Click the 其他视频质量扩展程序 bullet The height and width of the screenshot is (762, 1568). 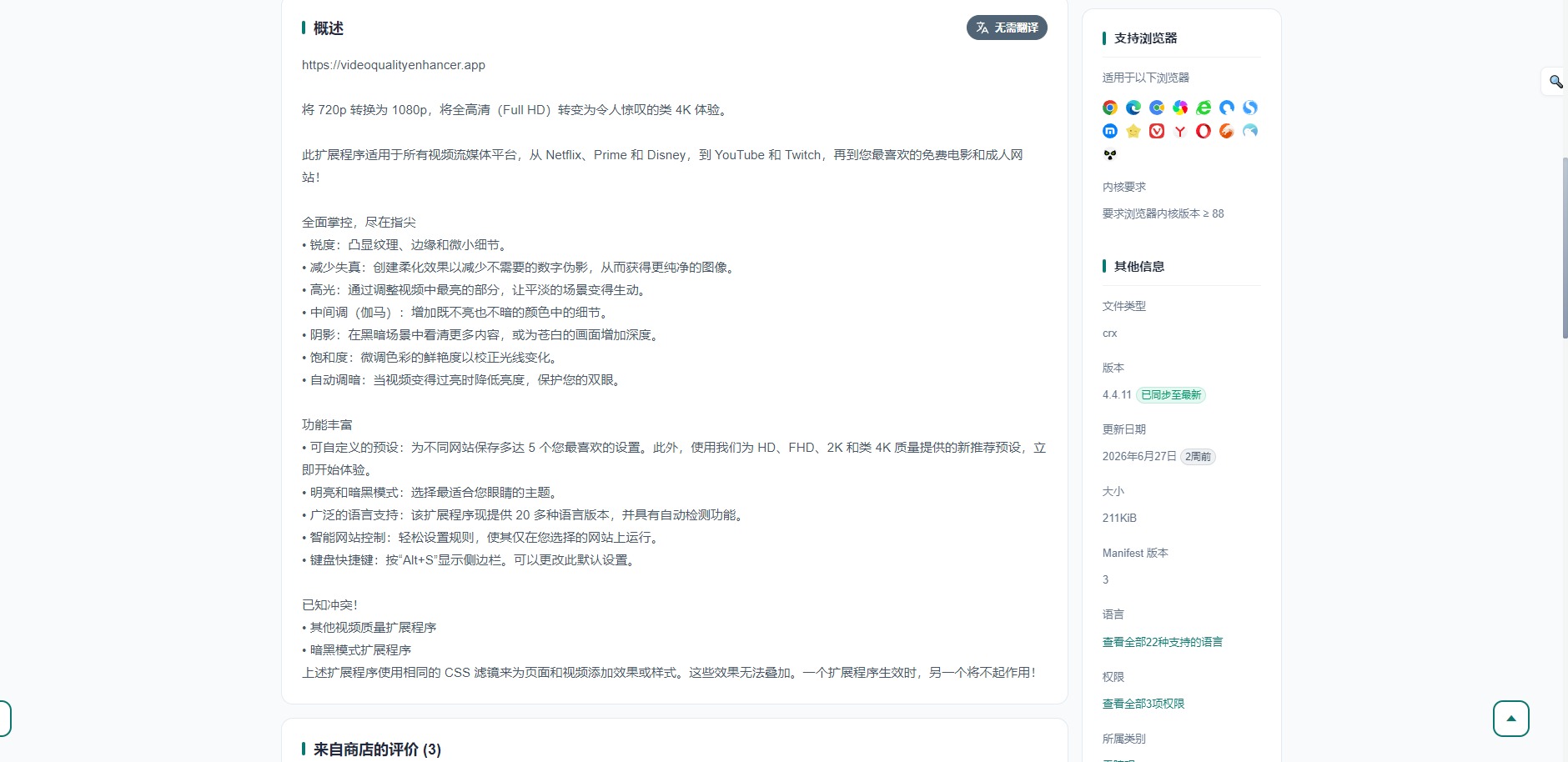point(369,628)
